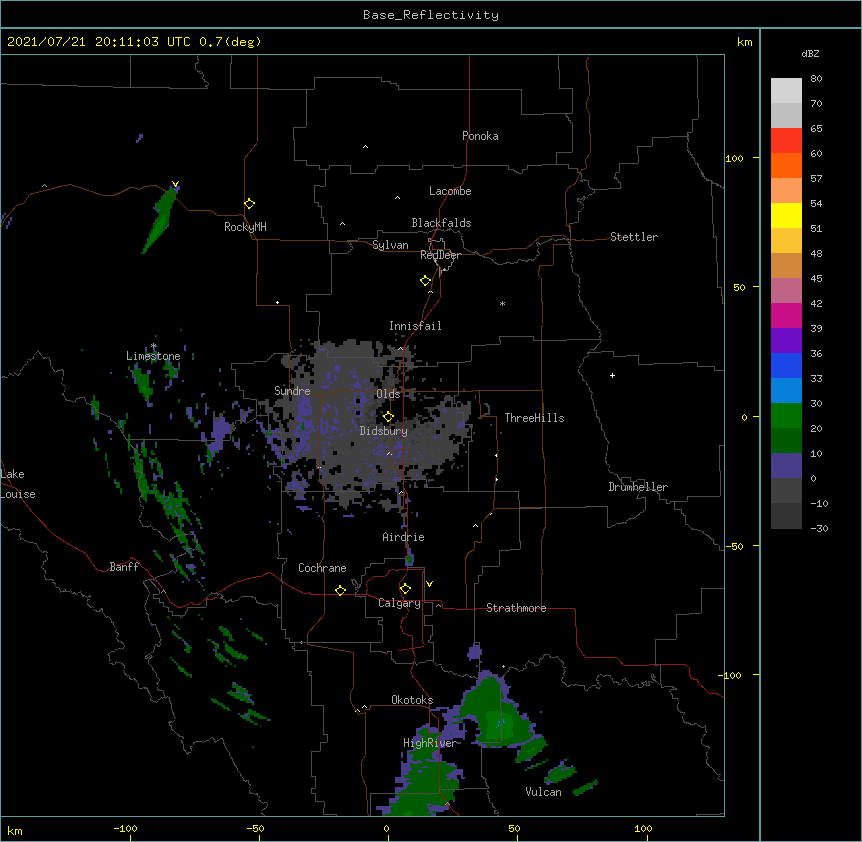This screenshot has width=862, height=842.
Task: Click the yellow diamond marker between Olds and Didsbury
Action: 388,417
